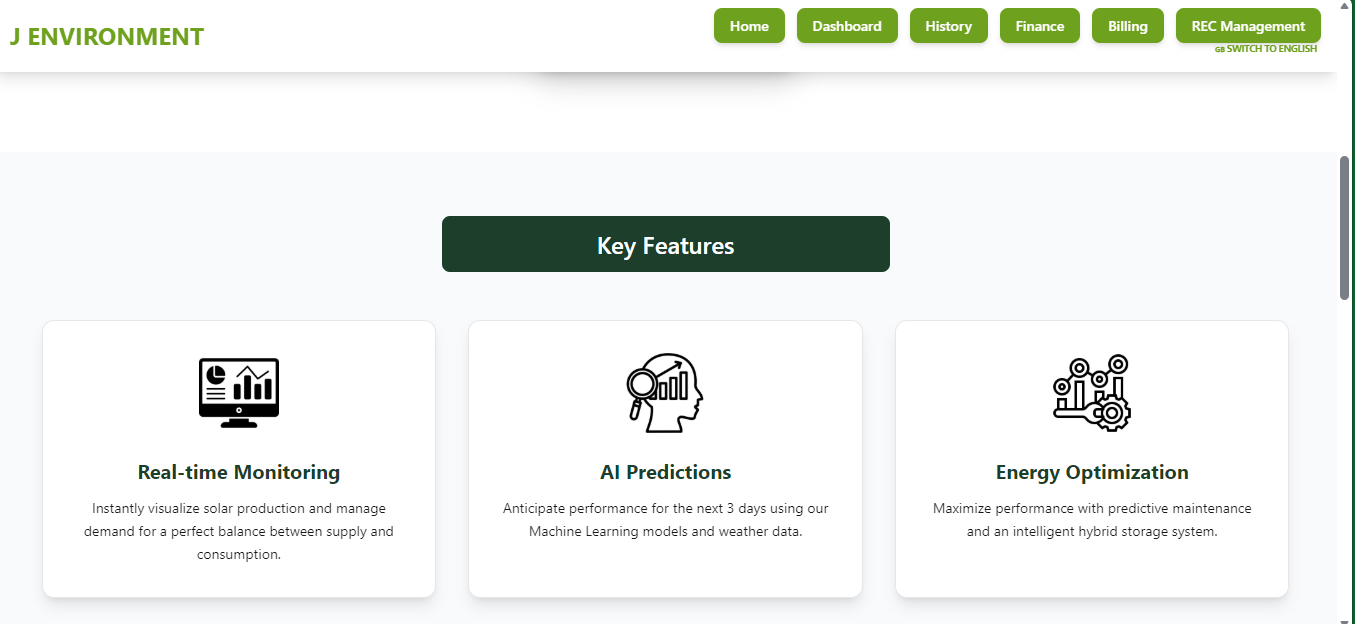Open the Home page from the navbar
This screenshot has width=1355, height=624.
pos(749,26)
